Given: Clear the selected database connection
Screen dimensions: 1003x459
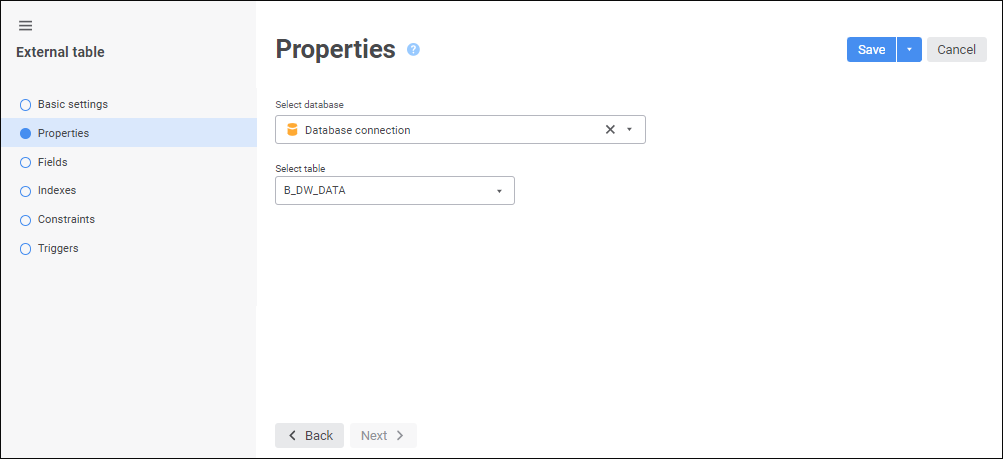Looking at the screenshot, I should pyautogui.click(x=610, y=130).
